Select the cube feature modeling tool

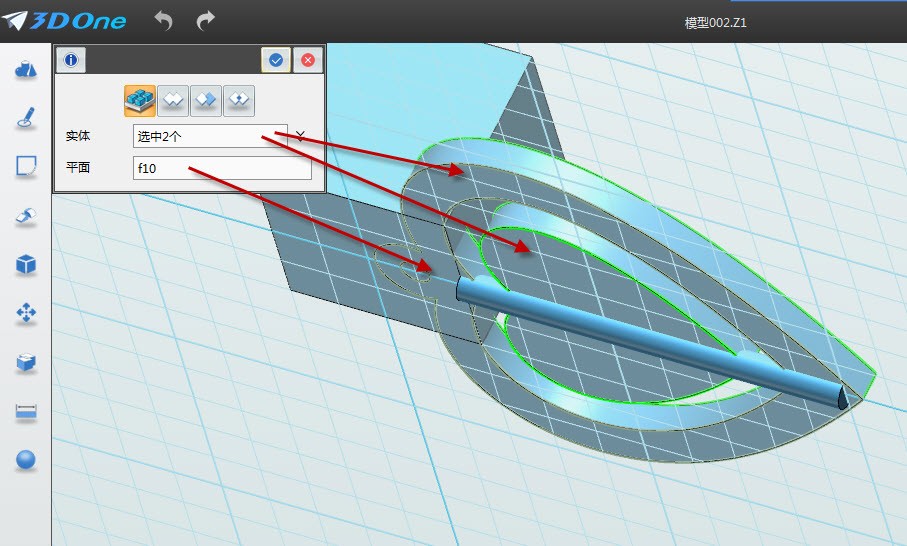tap(26, 264)
